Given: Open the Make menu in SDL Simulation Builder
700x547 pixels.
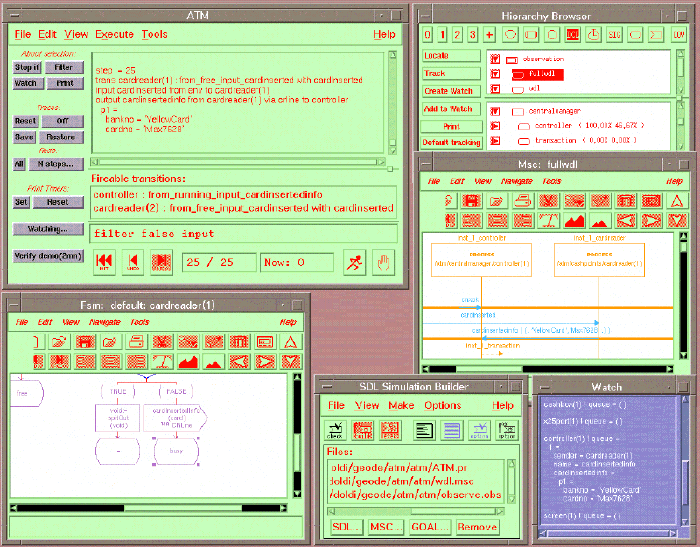Looking at the screenshot, I should pos(400,405).
